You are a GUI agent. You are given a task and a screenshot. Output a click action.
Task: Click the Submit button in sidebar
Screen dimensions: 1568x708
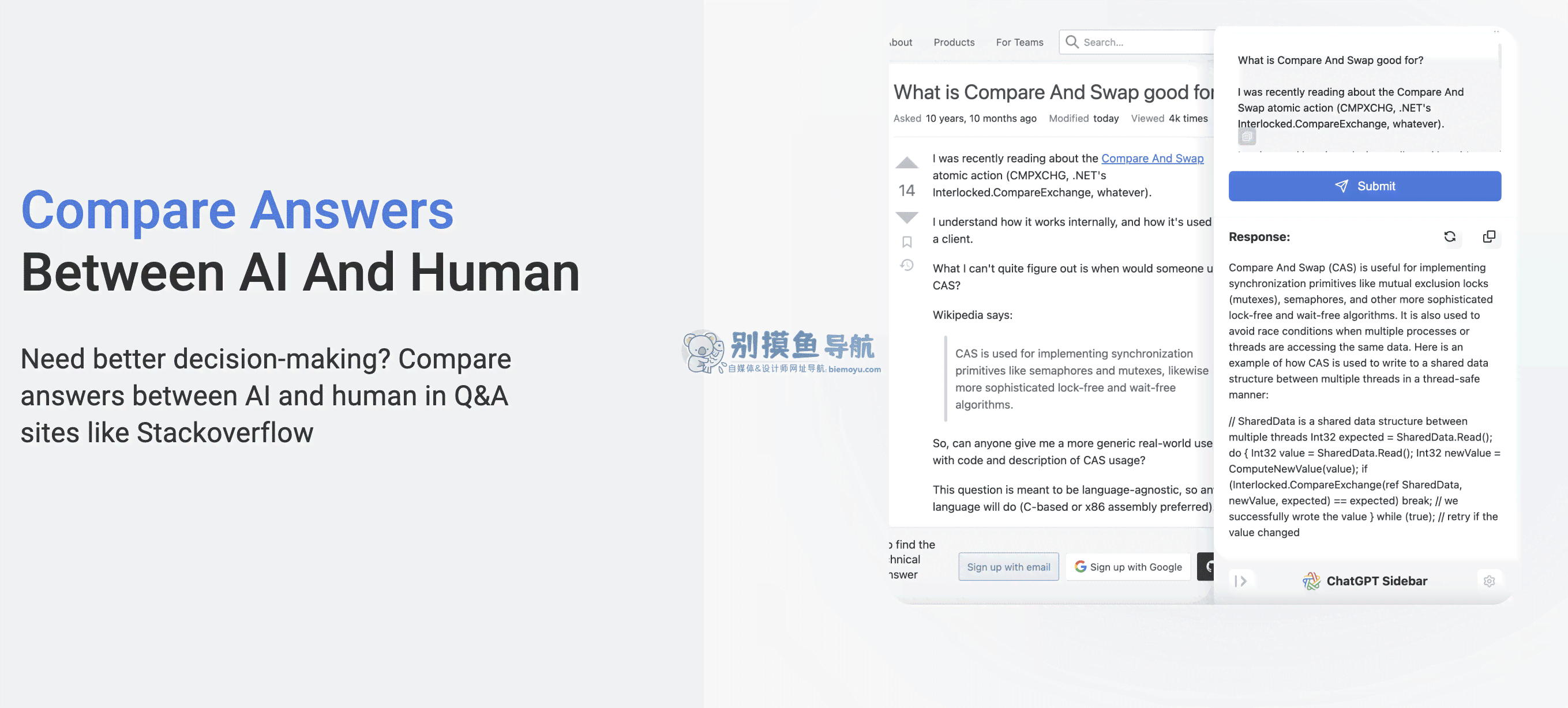tap(1365, 186)
